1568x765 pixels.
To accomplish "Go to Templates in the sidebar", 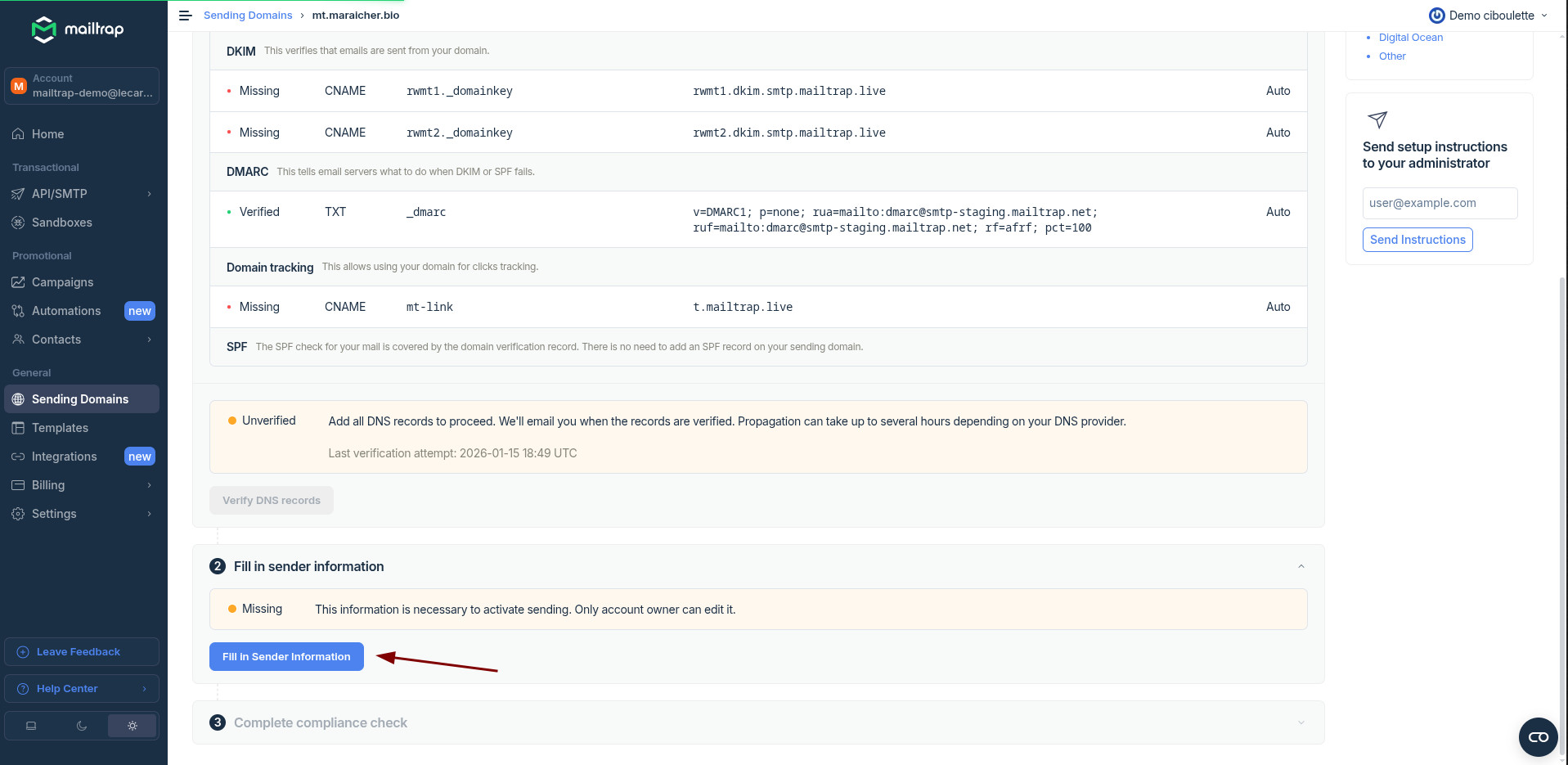I will click(x=60, y=428).
